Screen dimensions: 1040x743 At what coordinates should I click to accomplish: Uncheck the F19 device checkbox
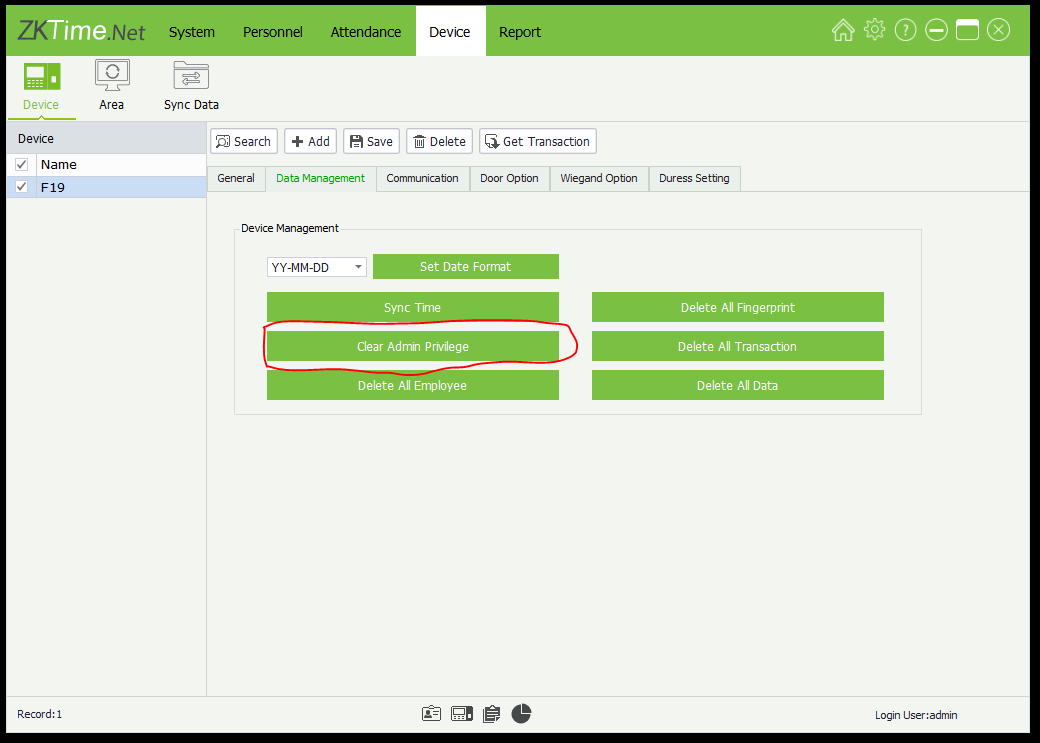21,187
